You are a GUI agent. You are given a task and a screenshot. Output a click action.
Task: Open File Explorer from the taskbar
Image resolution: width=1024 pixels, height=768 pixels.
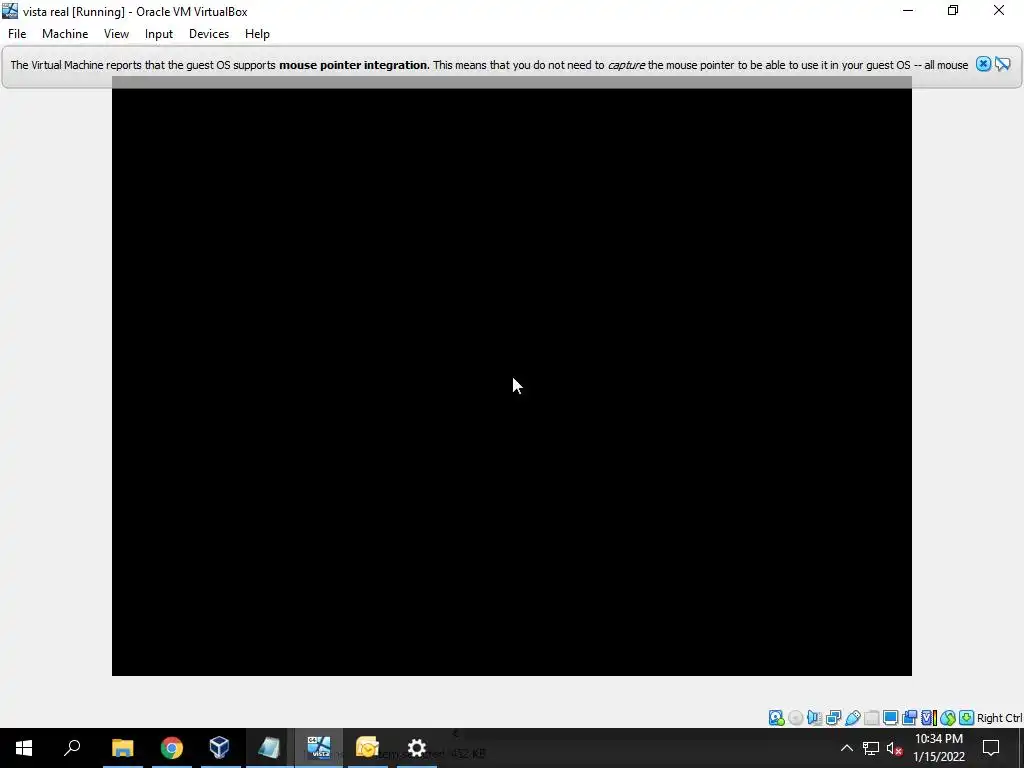(122, 748)
